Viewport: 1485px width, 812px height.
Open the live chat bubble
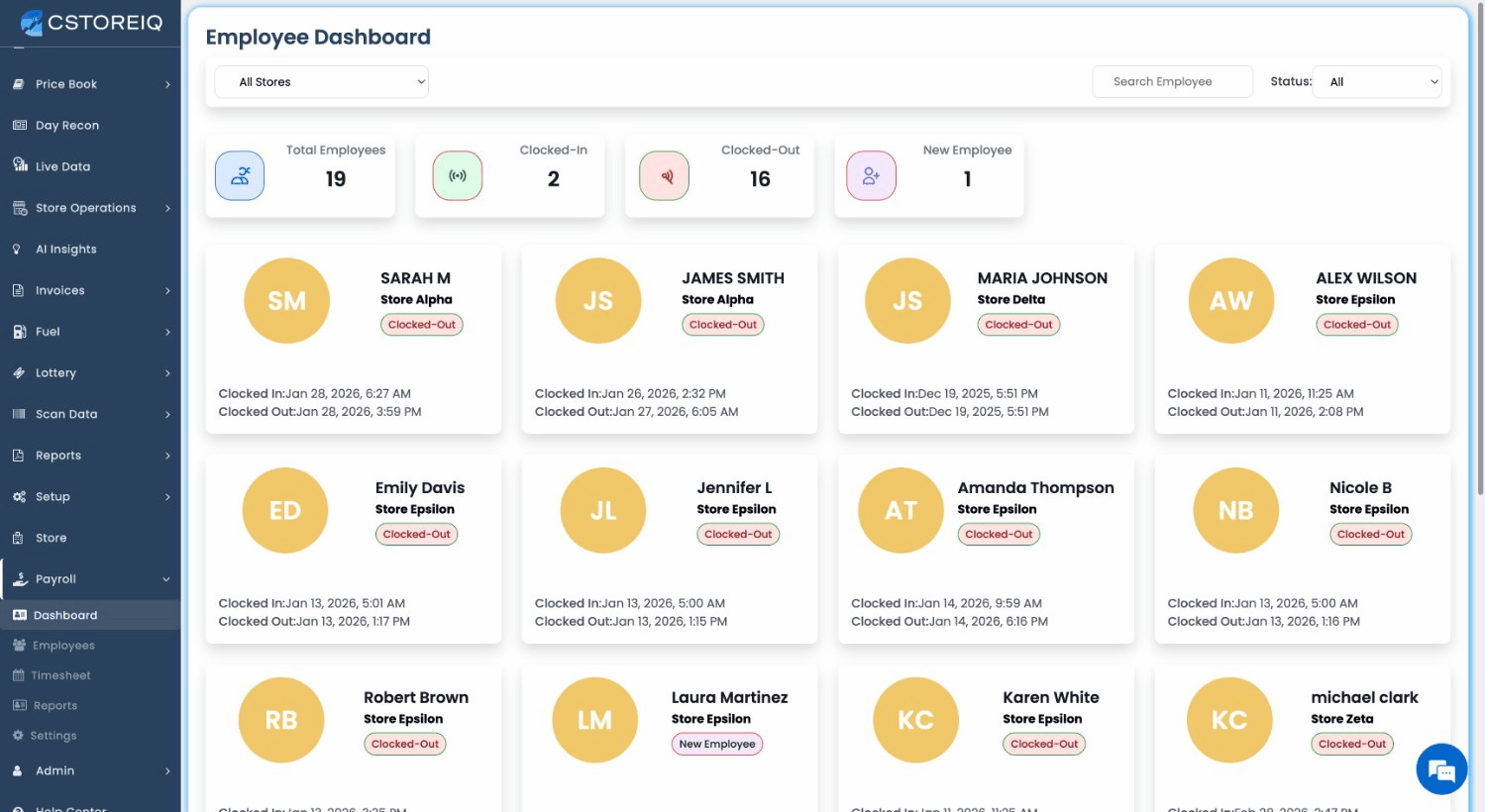click(x=1440, y=769)
